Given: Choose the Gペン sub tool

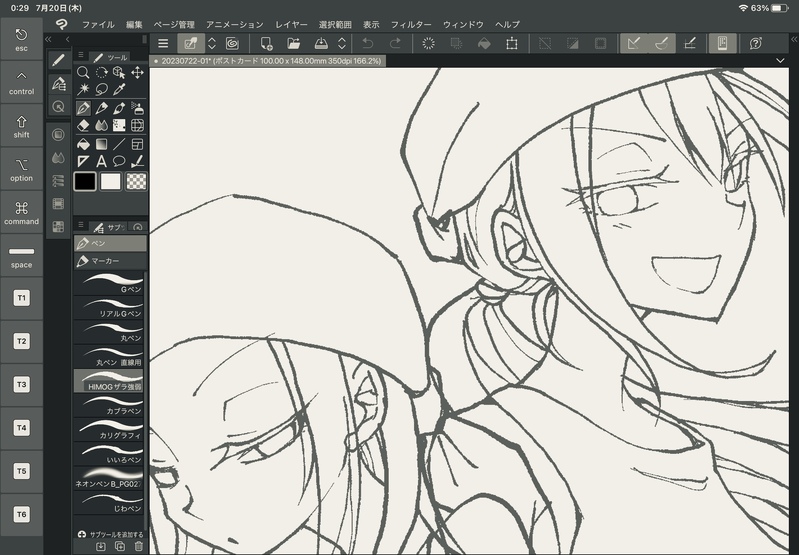Looking at the screenshot, I should pos(111,283).
